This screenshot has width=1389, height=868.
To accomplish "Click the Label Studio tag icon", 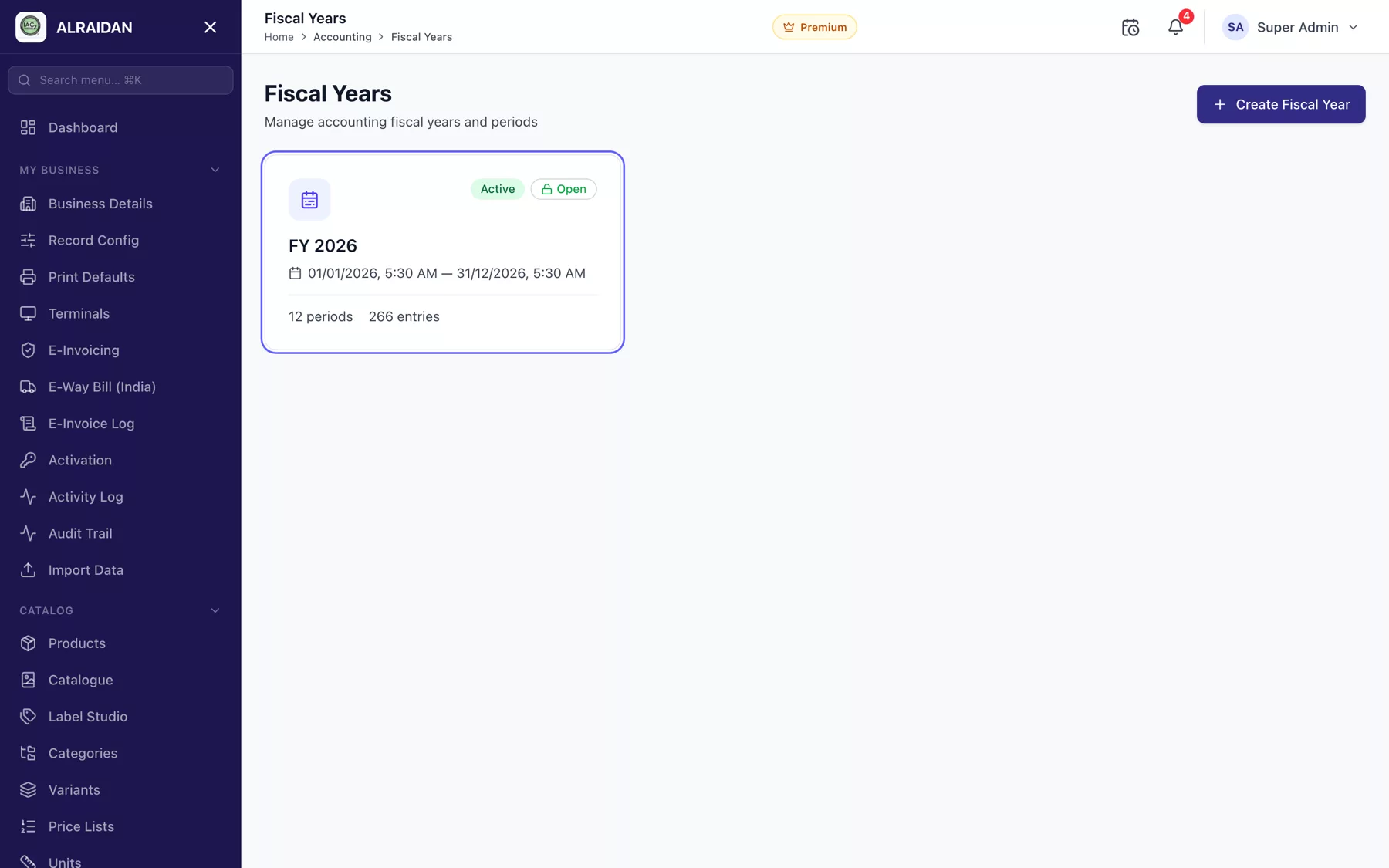I will [28, 717].
